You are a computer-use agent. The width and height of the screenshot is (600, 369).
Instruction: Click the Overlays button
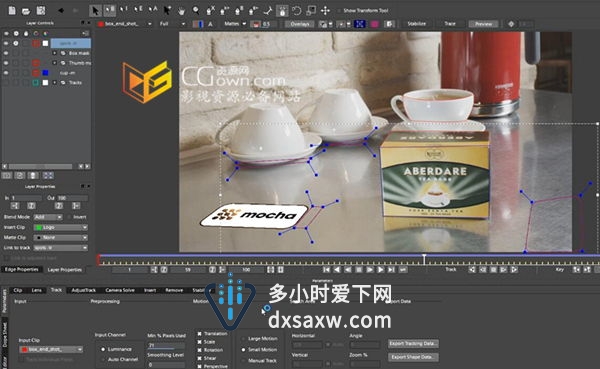300,24
